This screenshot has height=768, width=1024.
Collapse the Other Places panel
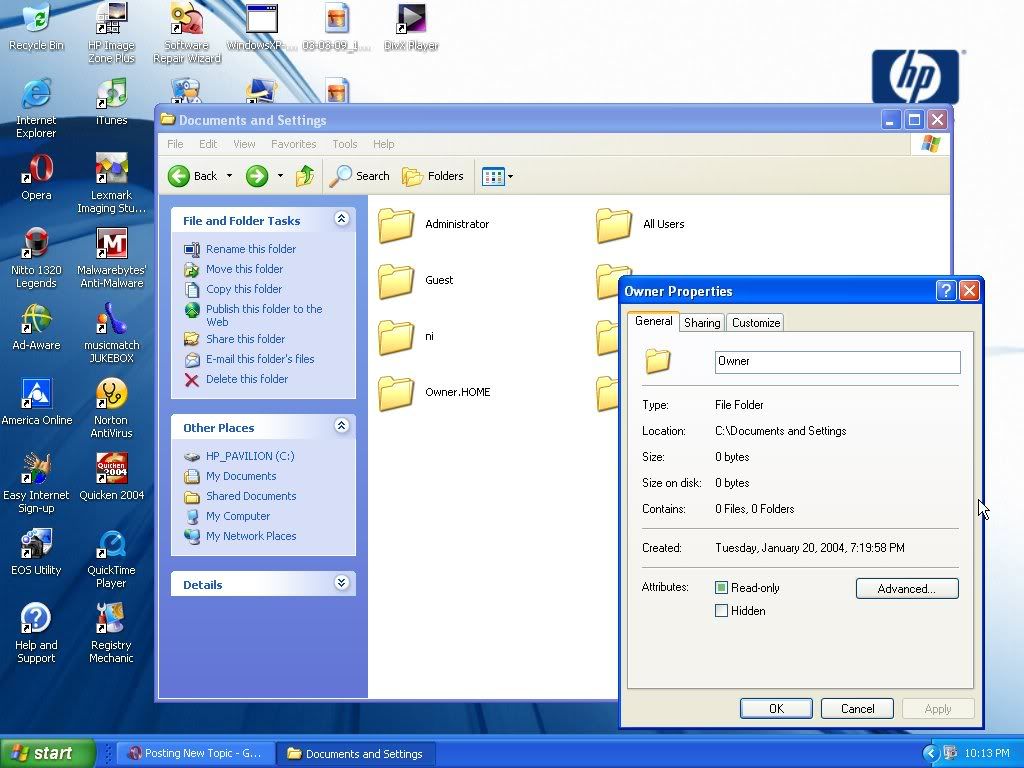point(341,426)
